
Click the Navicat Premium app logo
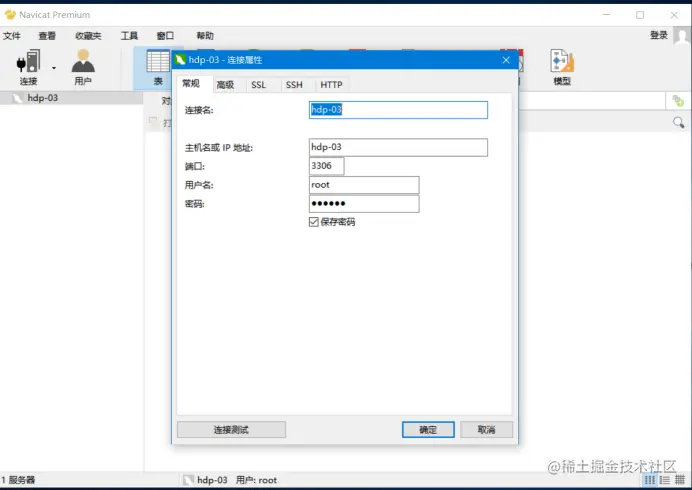(x=10, y=15)
